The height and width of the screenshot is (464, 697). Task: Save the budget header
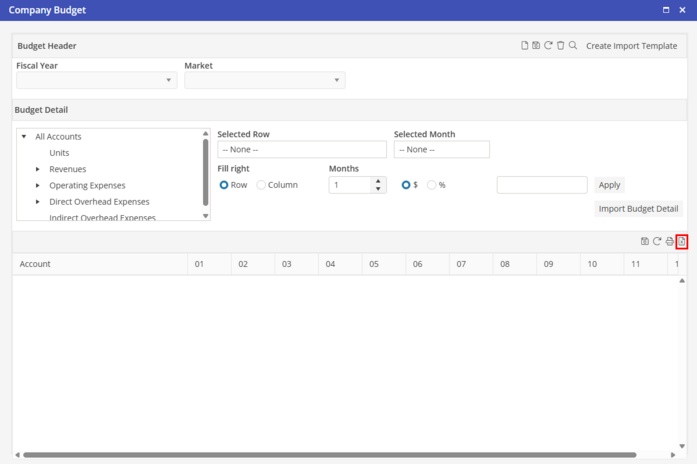537,46
